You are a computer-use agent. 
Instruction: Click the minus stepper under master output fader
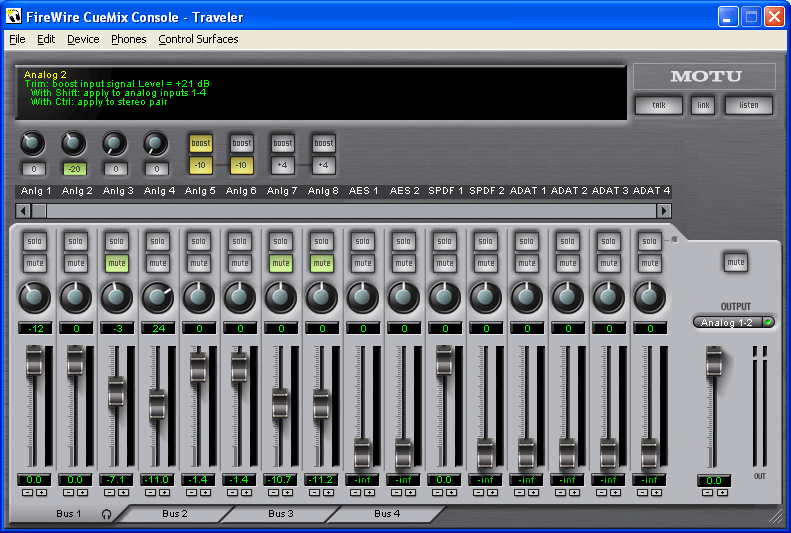(708, 493)
